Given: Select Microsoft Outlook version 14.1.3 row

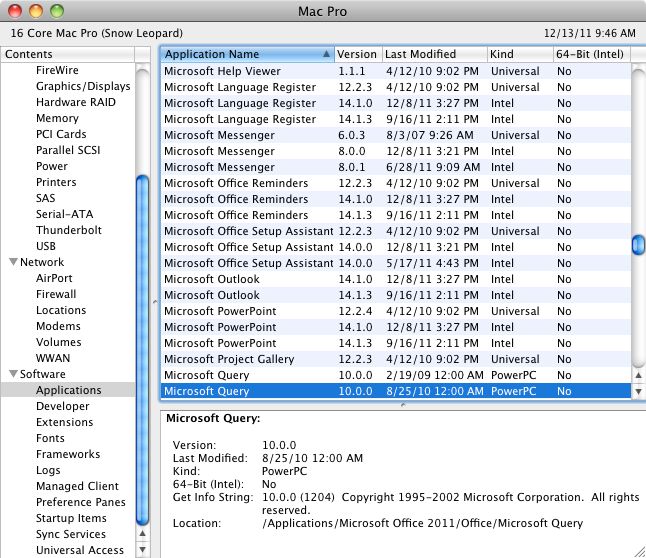Looking at the screenshot, I should click(x=396, y=295).
